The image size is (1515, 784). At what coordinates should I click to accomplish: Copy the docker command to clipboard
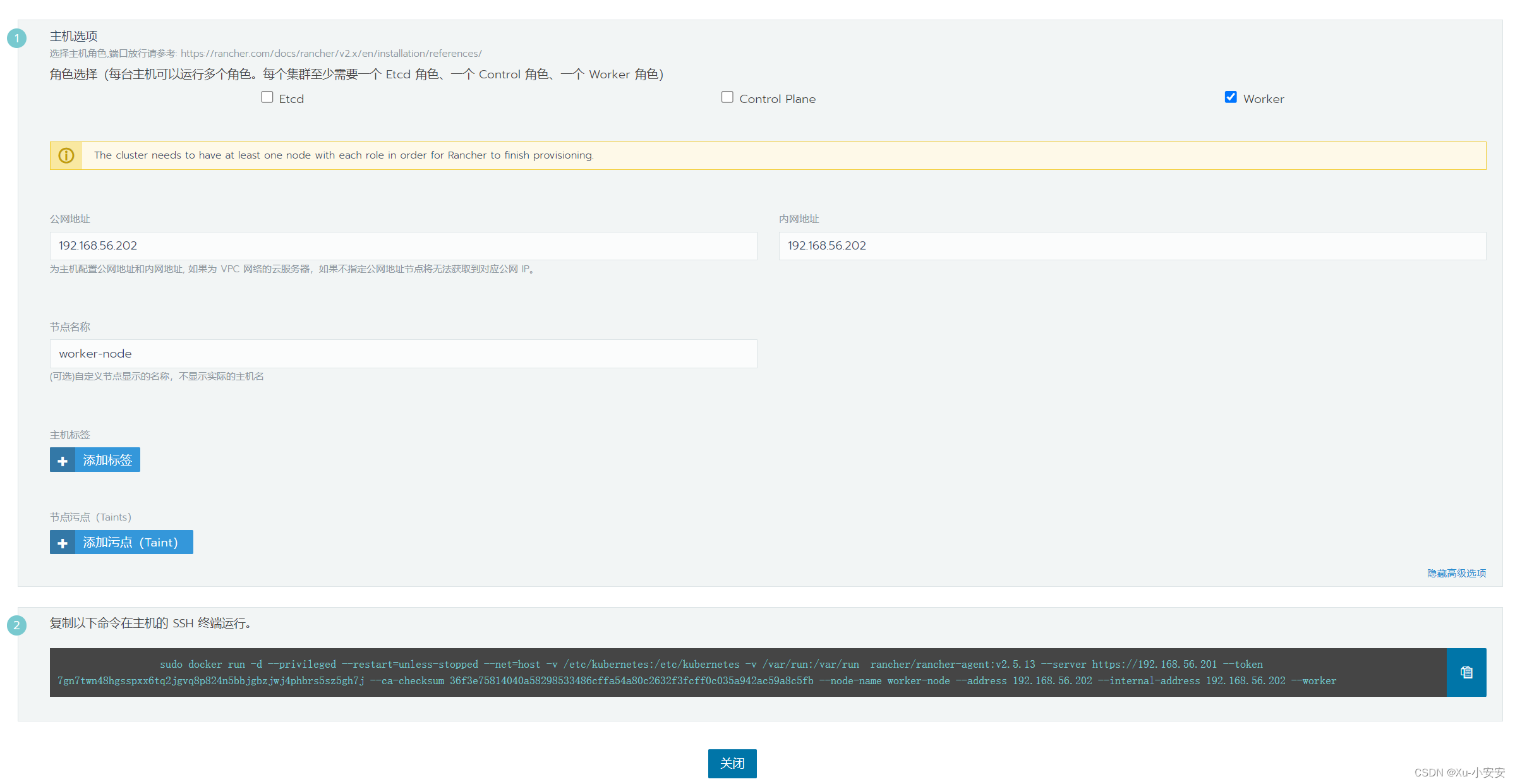[x=1466, y=672]
